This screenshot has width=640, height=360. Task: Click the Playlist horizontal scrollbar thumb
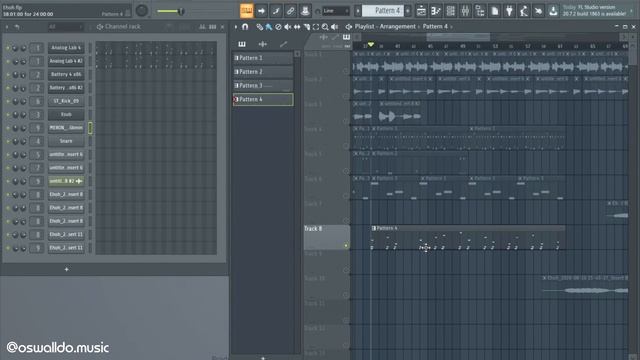458,37
